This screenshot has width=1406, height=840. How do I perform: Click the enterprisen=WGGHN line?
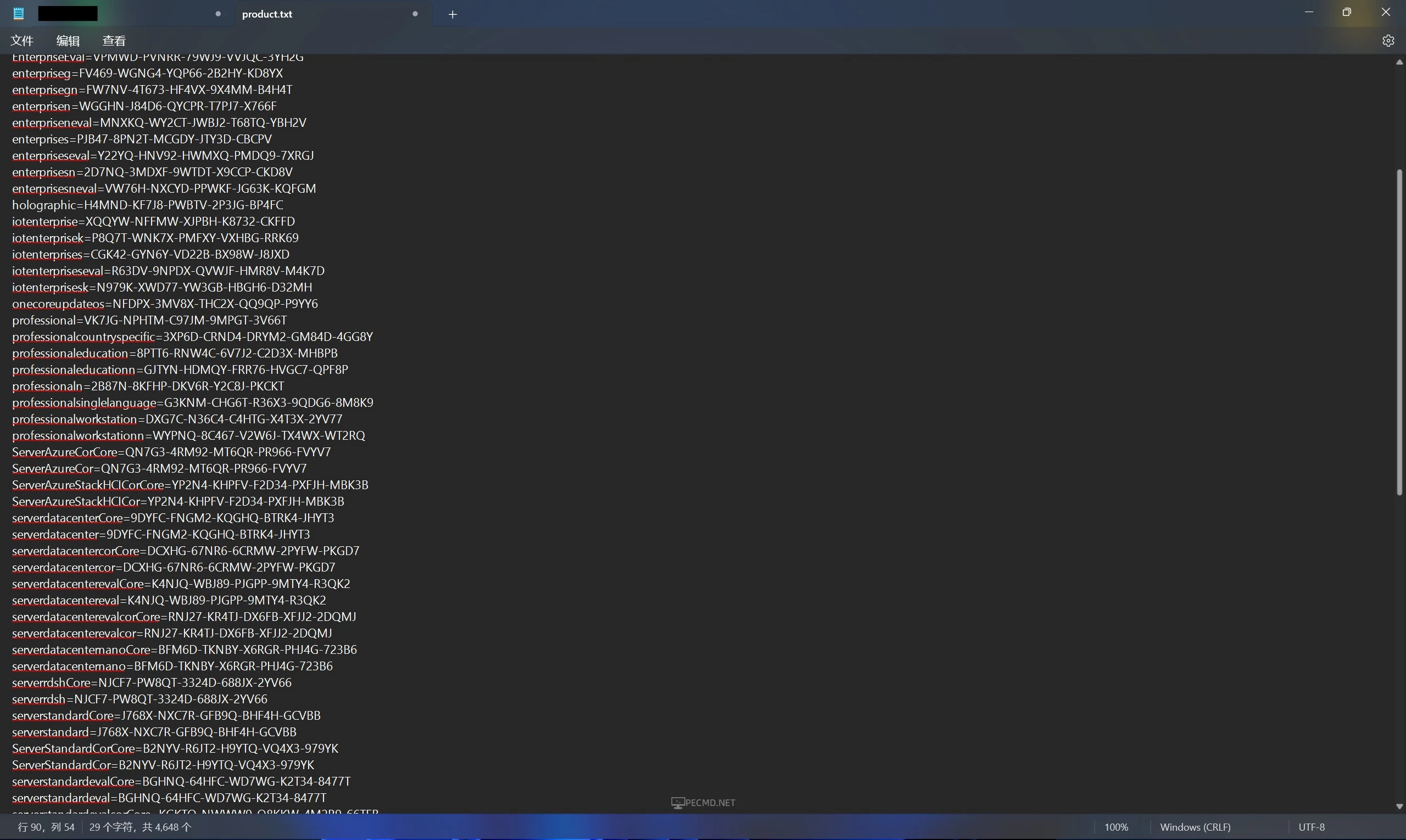144,106
